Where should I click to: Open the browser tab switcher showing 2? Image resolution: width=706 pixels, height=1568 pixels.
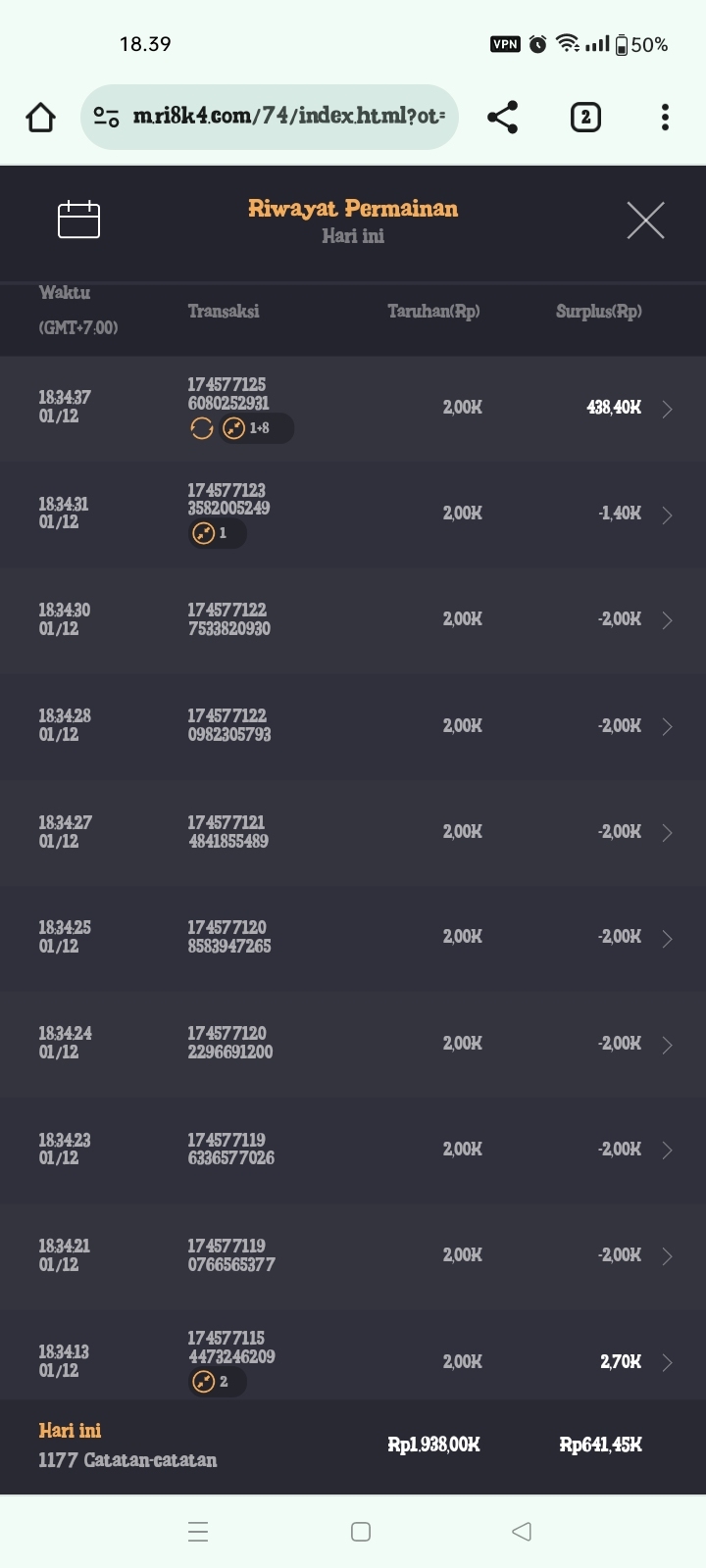coord(585,118)
